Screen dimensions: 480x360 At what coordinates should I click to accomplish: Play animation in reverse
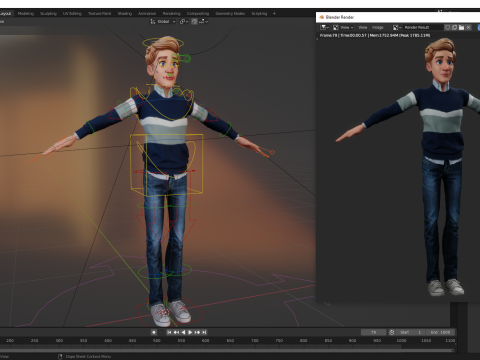click(183, 332)
